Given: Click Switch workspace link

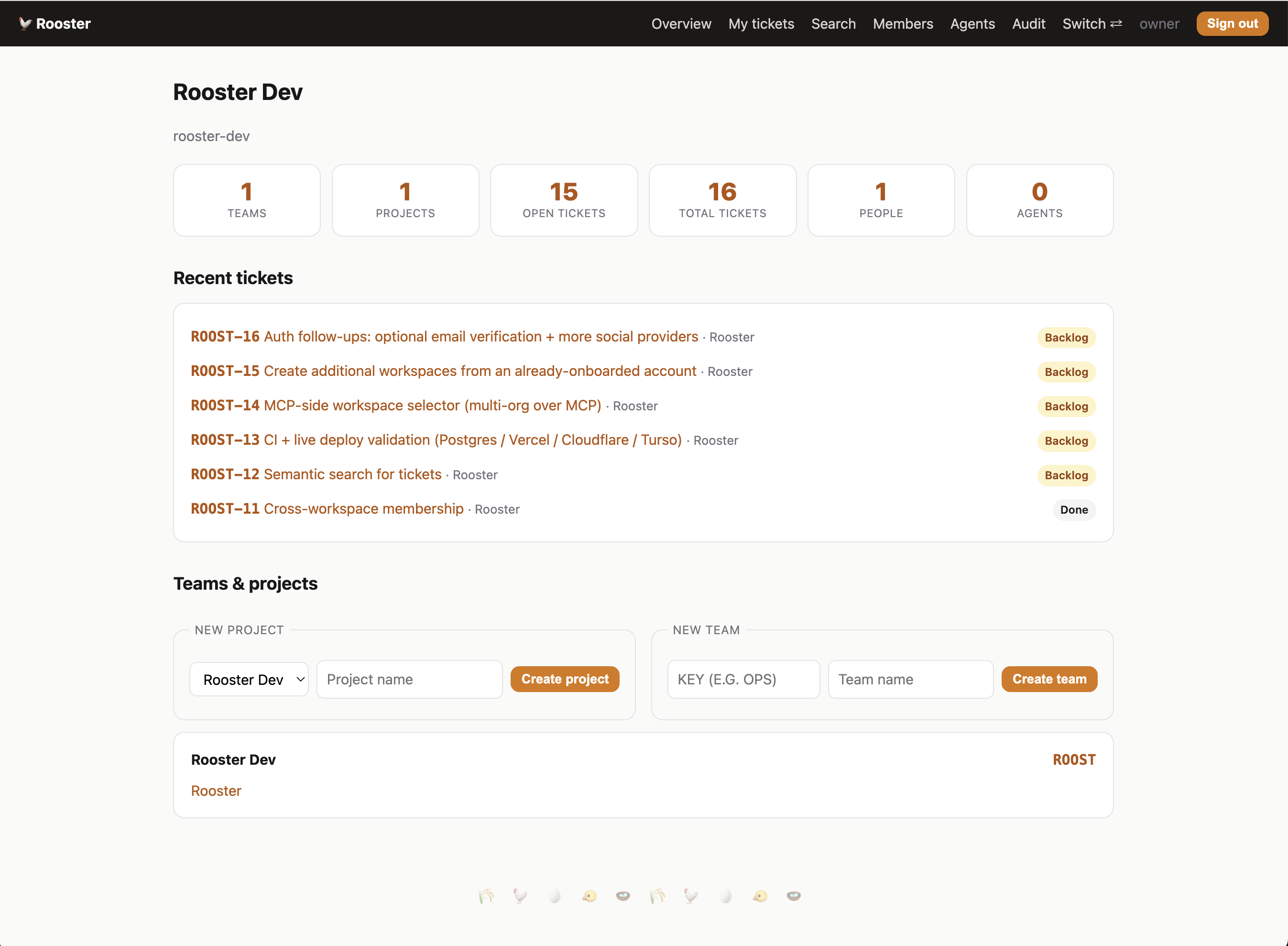Looking at the screenshot, I should coord(1092,23).
